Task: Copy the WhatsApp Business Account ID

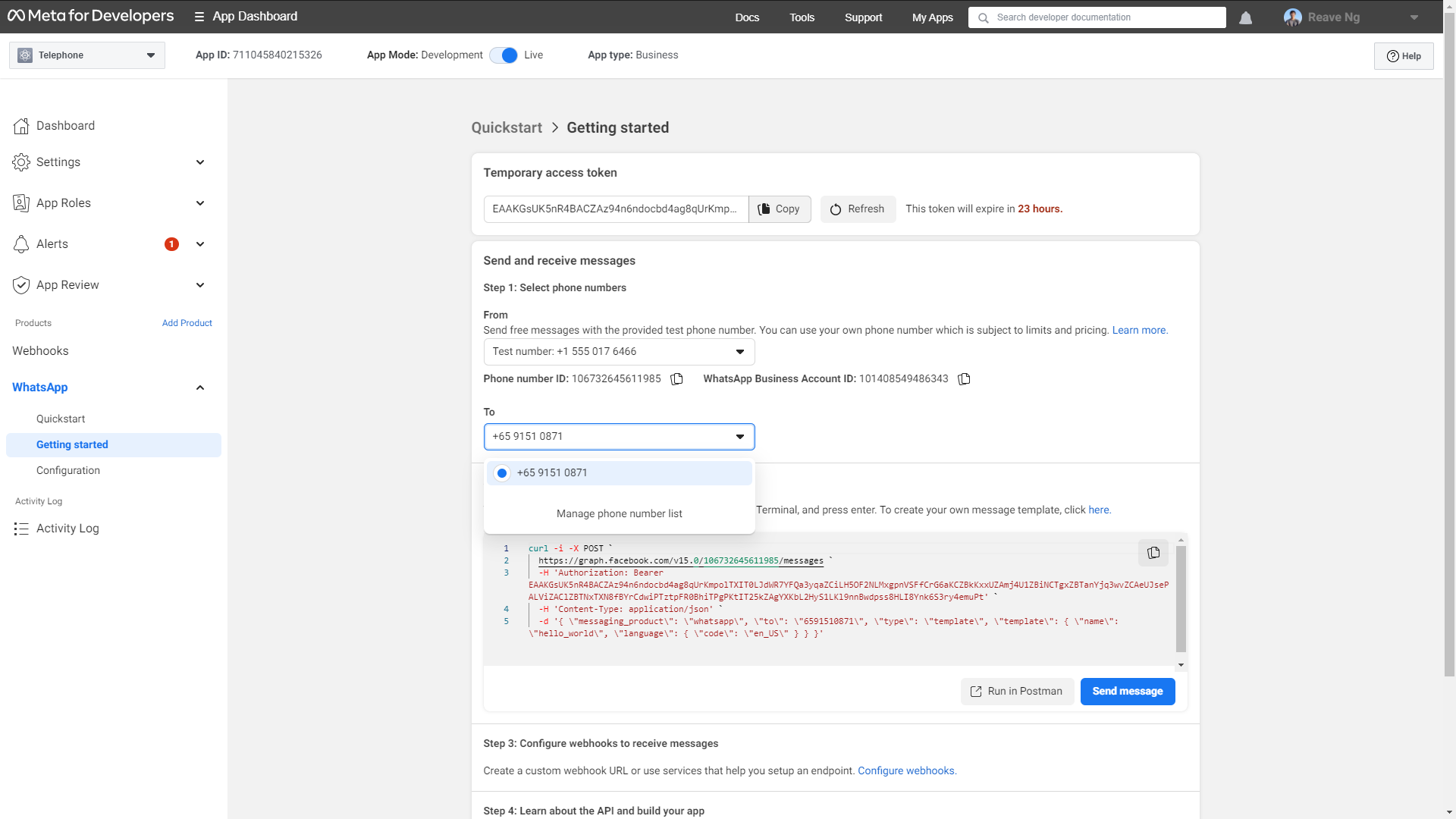Action: (964, 379)
